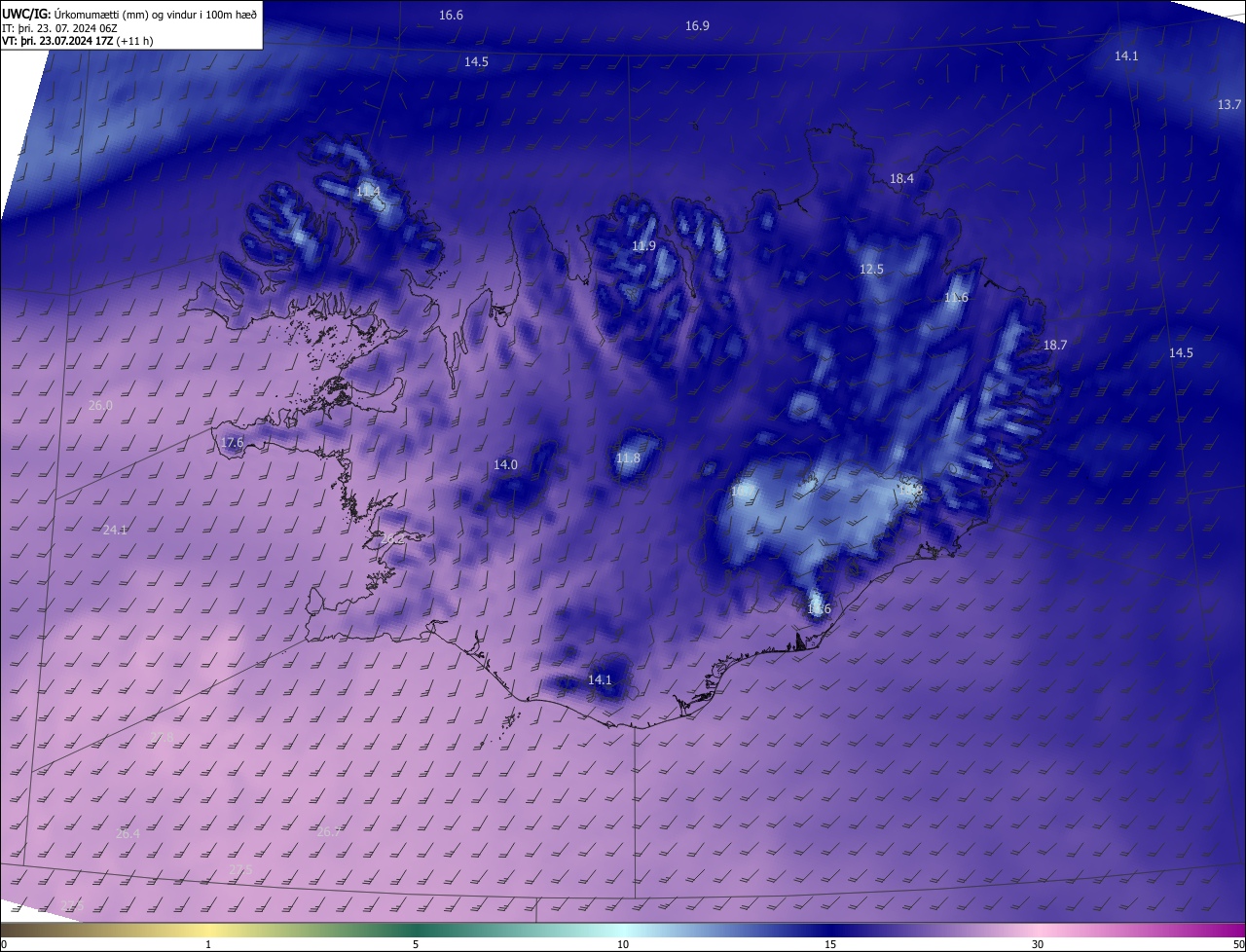The image size is (1246, 952).
Task: Click the color scale tick labeled 0
Action: coord(3,944)
